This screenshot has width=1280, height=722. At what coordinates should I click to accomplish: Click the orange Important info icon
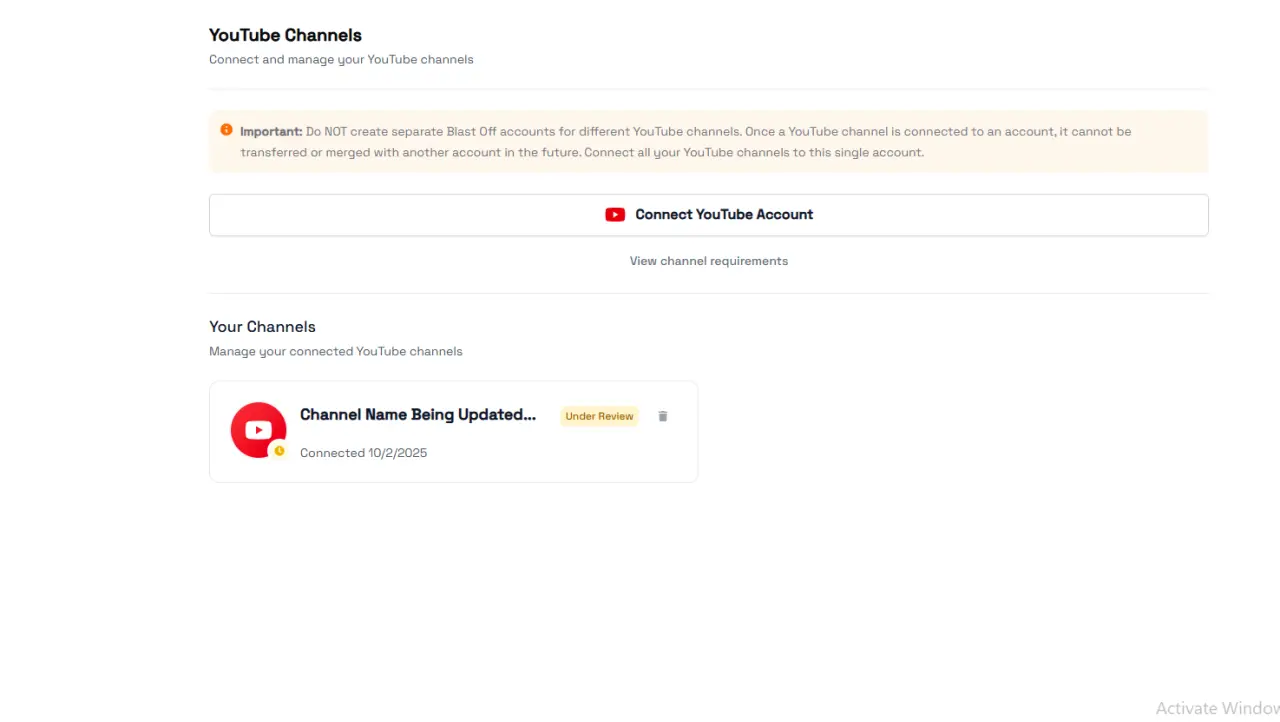click(x=226, y=130)
